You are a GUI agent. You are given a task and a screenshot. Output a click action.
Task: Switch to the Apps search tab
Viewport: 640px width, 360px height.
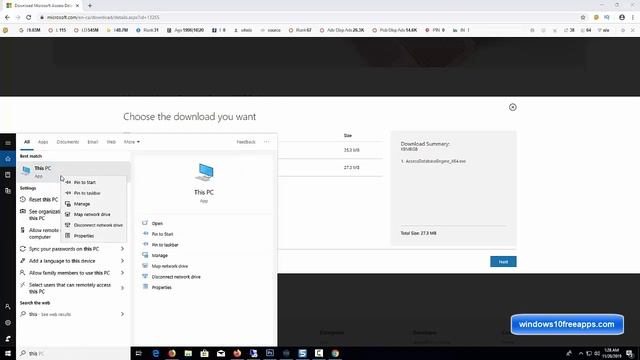click(43, 142)
